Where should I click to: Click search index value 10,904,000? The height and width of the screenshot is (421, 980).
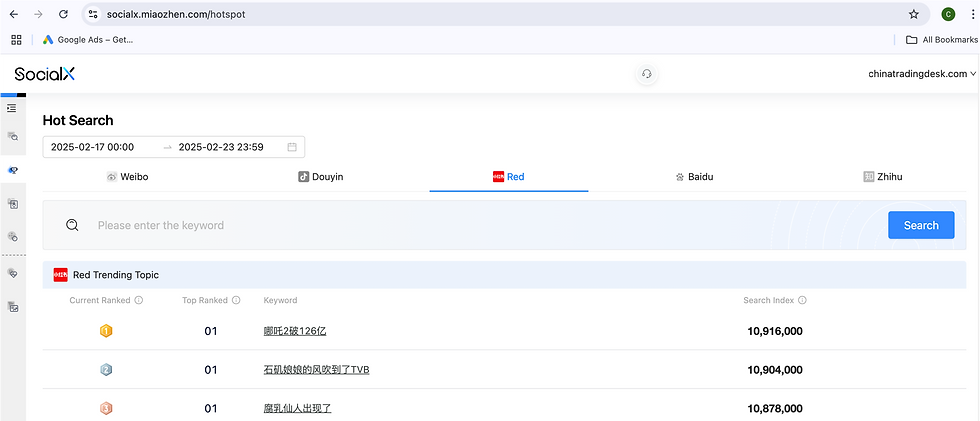click(x=775, y=370)
